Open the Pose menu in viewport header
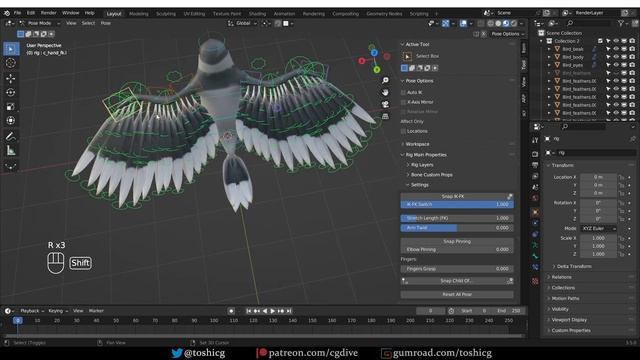 [106, 23]
